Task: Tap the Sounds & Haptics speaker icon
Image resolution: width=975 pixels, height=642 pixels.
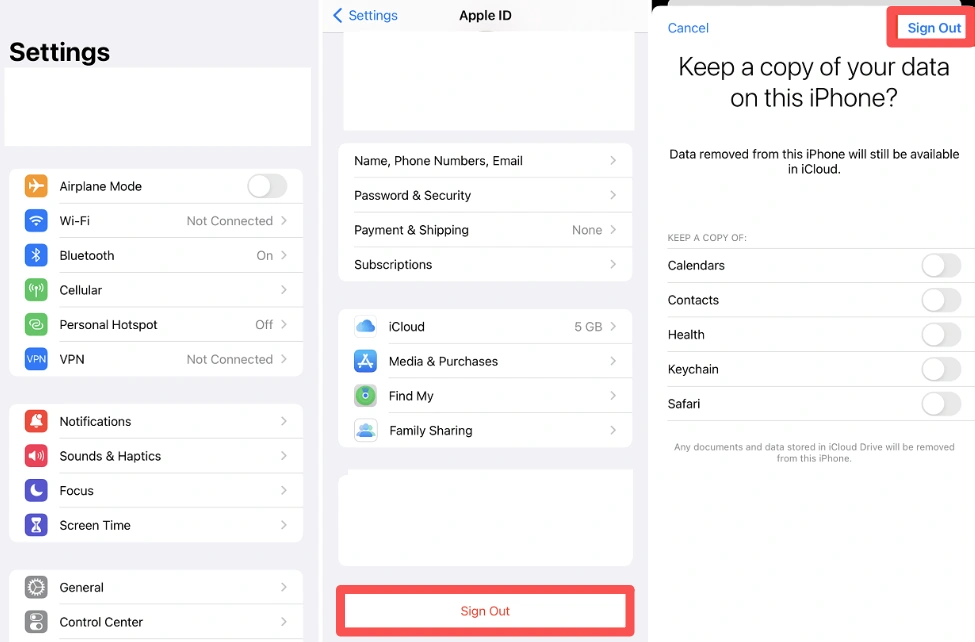Action: pyautogui.click(x=36, y=456)
